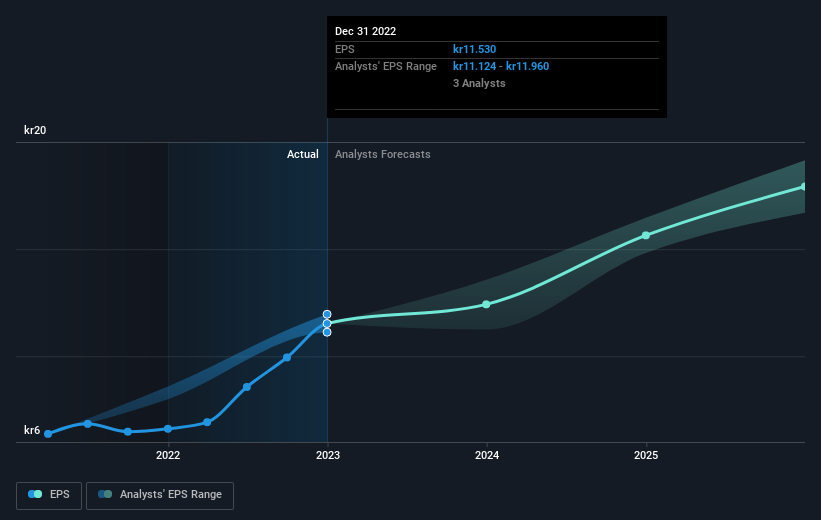
Task: Select the lower analyst range marker at 2023
Action: click(327, 332)
